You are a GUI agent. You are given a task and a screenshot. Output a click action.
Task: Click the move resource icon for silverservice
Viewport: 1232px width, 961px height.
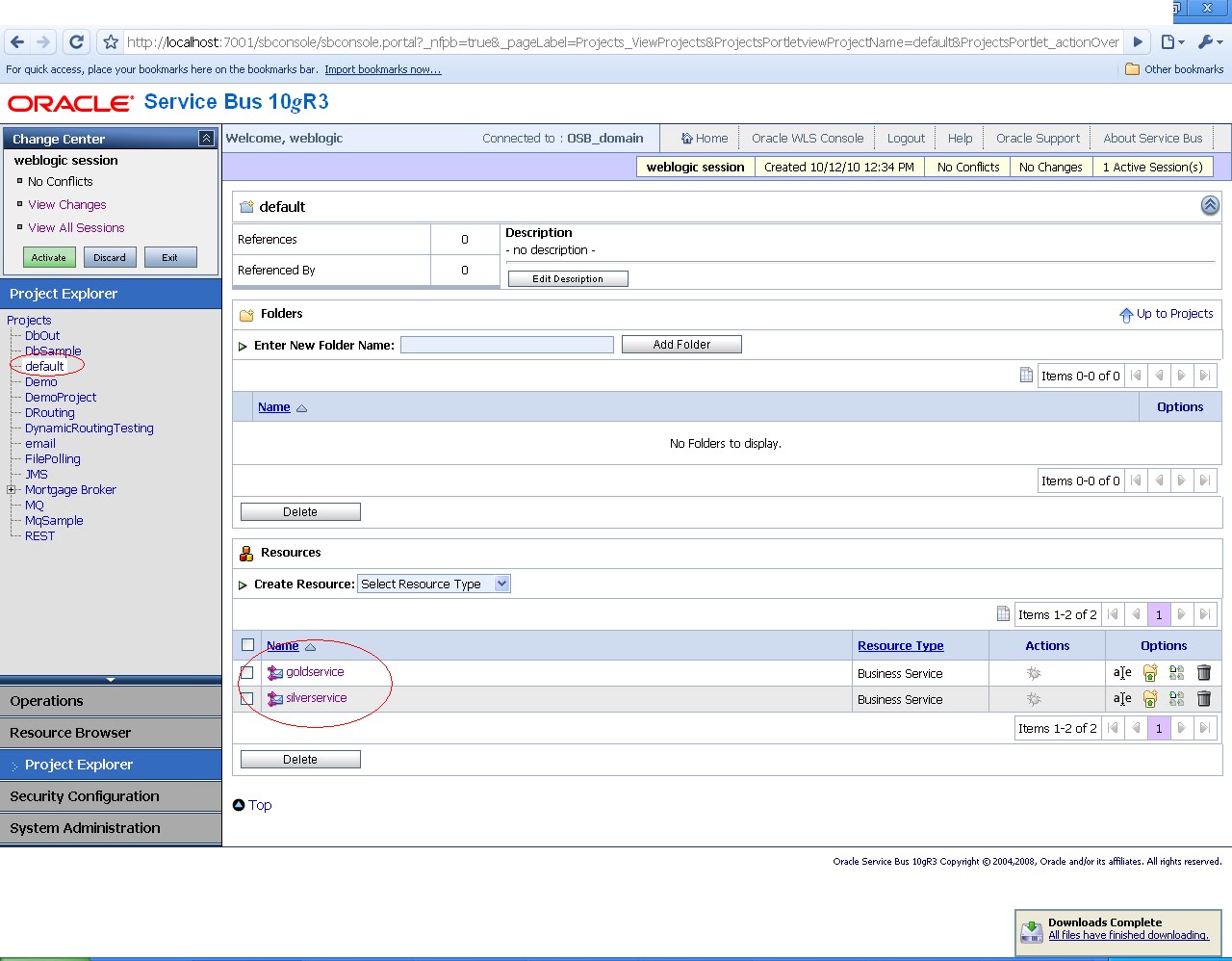pos(1149,699)
